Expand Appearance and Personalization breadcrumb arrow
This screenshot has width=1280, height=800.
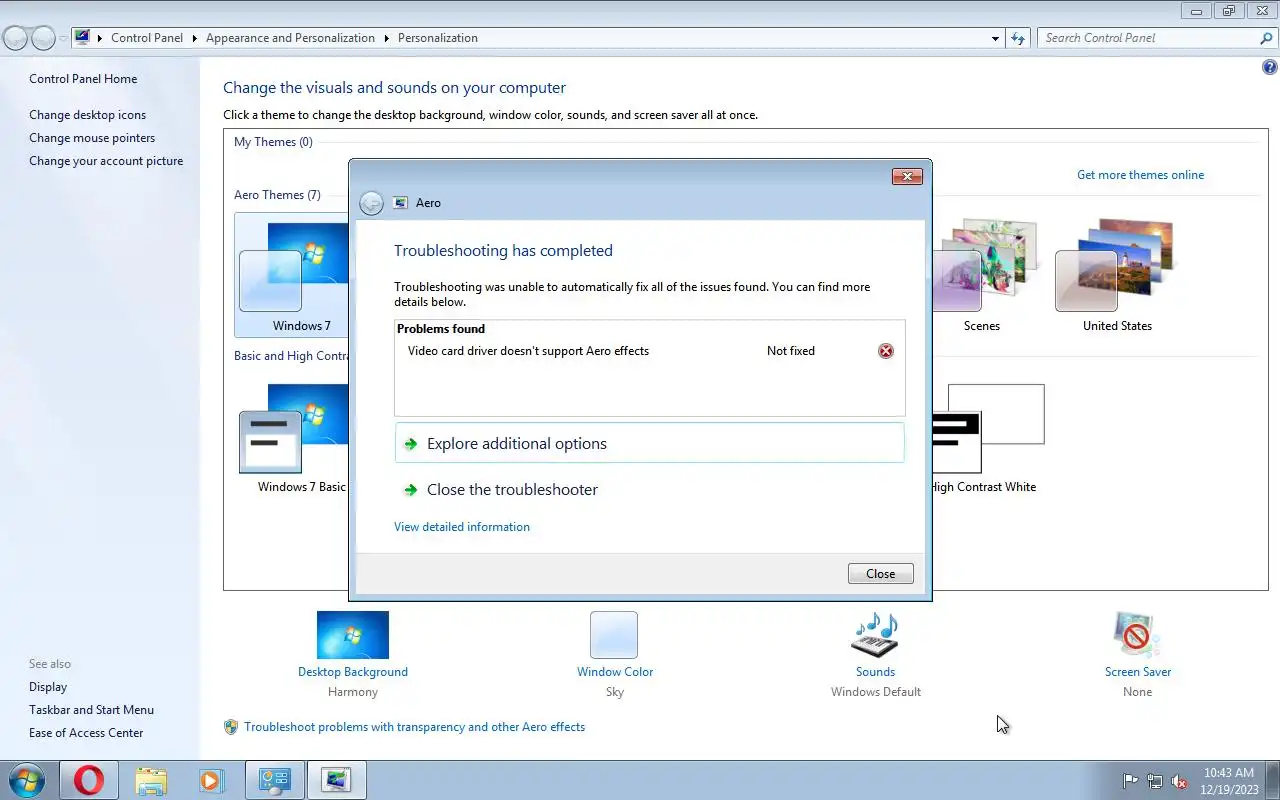click(x=386, y=38)
